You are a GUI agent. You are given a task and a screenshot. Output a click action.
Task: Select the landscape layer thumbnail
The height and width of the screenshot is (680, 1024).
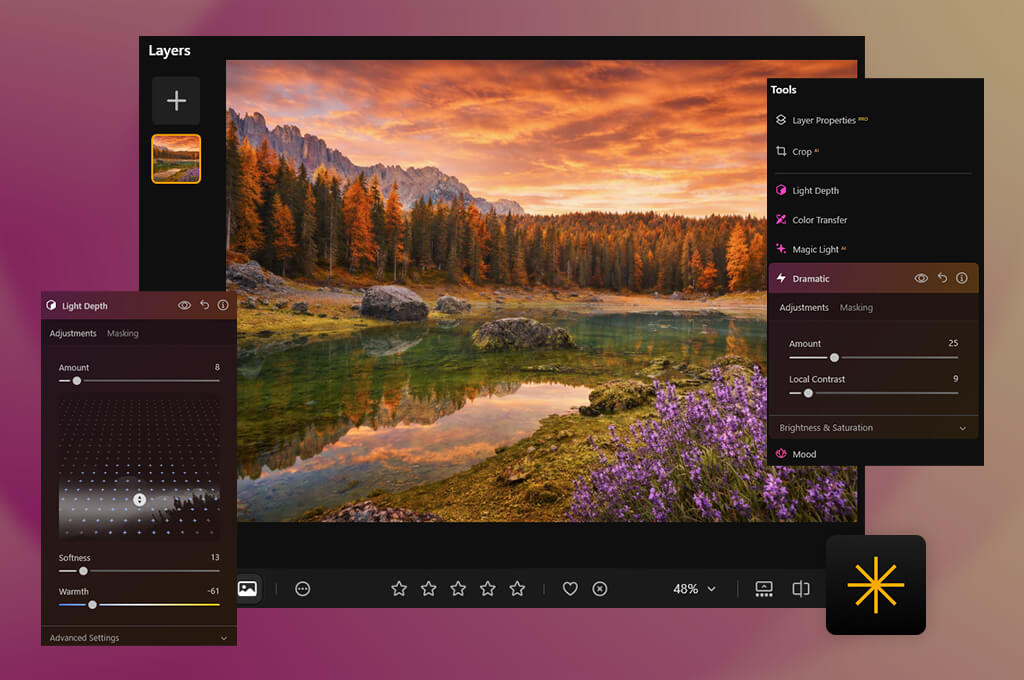pos(176,159)
